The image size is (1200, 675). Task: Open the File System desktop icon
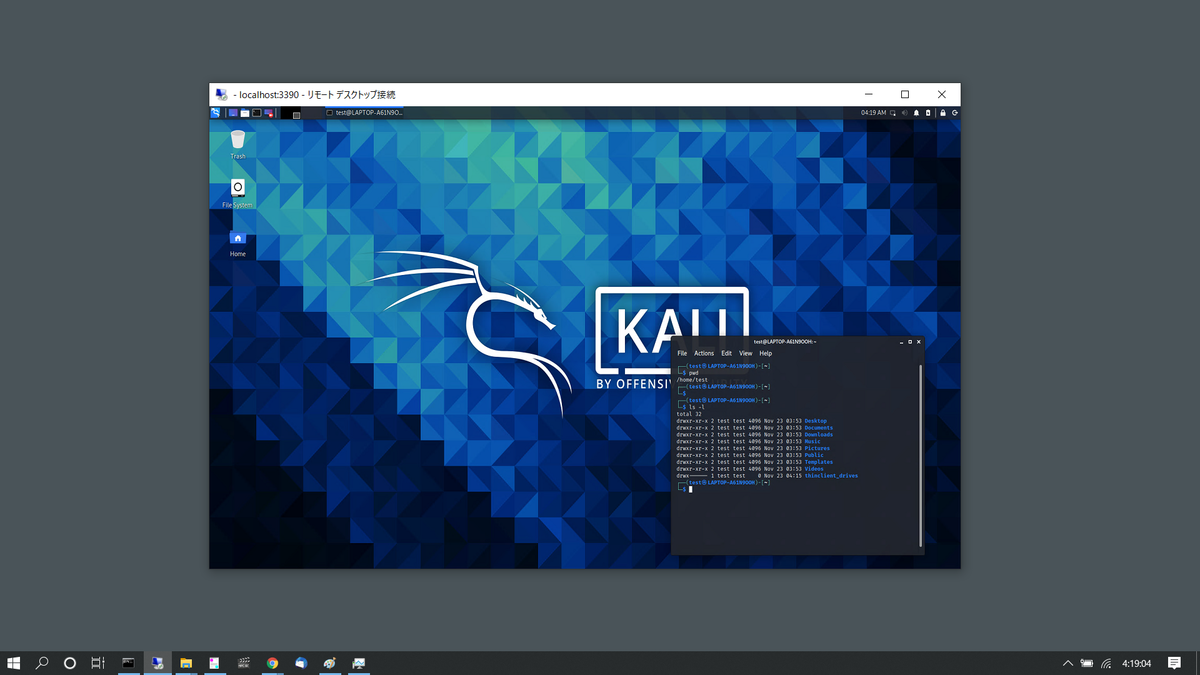[x=237, y=194]
